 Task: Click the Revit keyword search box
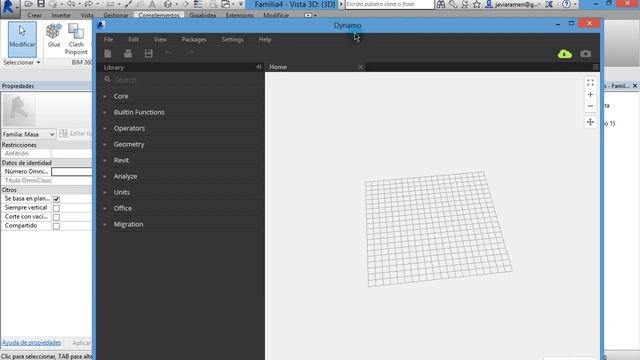coord(389,4)
